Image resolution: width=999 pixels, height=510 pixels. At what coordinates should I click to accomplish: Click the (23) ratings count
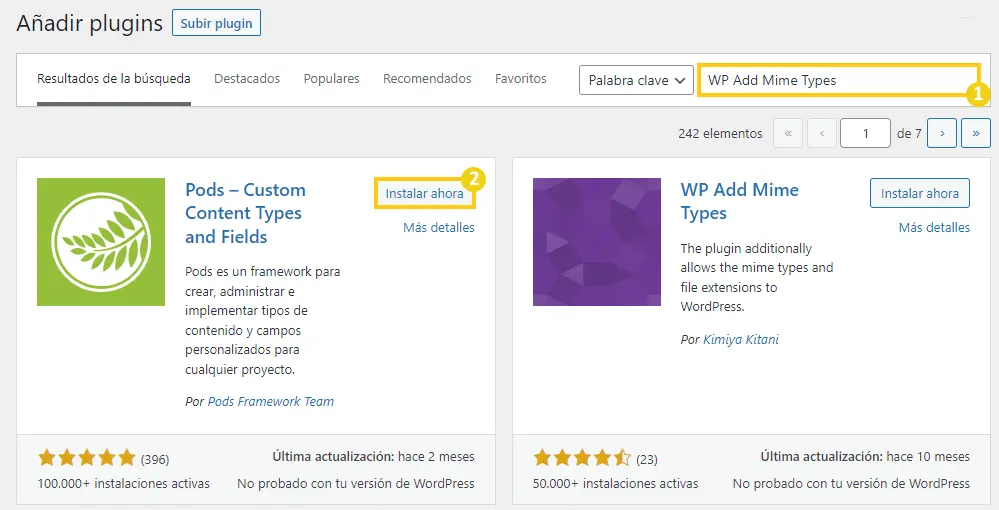point(647,459)
